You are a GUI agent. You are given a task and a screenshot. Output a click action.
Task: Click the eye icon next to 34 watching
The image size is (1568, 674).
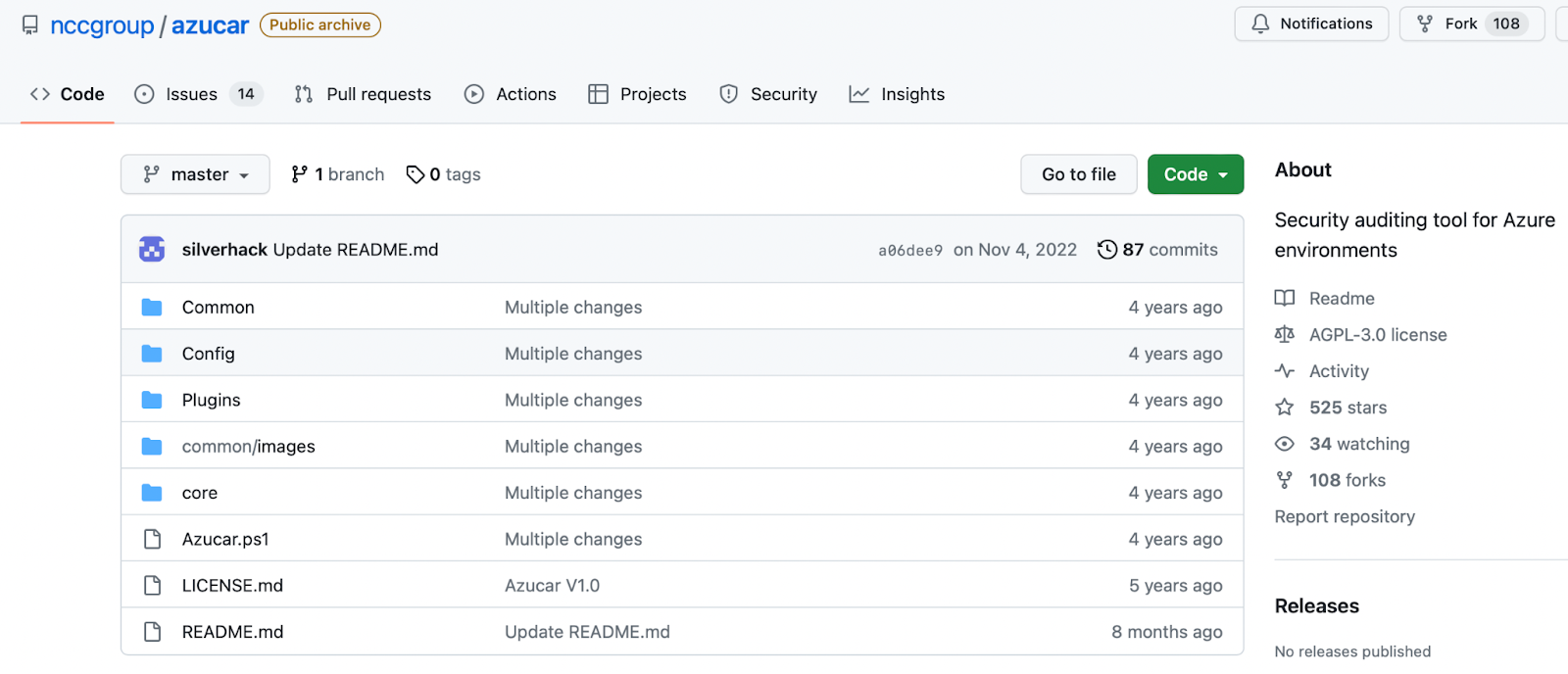click(x=1285, y=444)
